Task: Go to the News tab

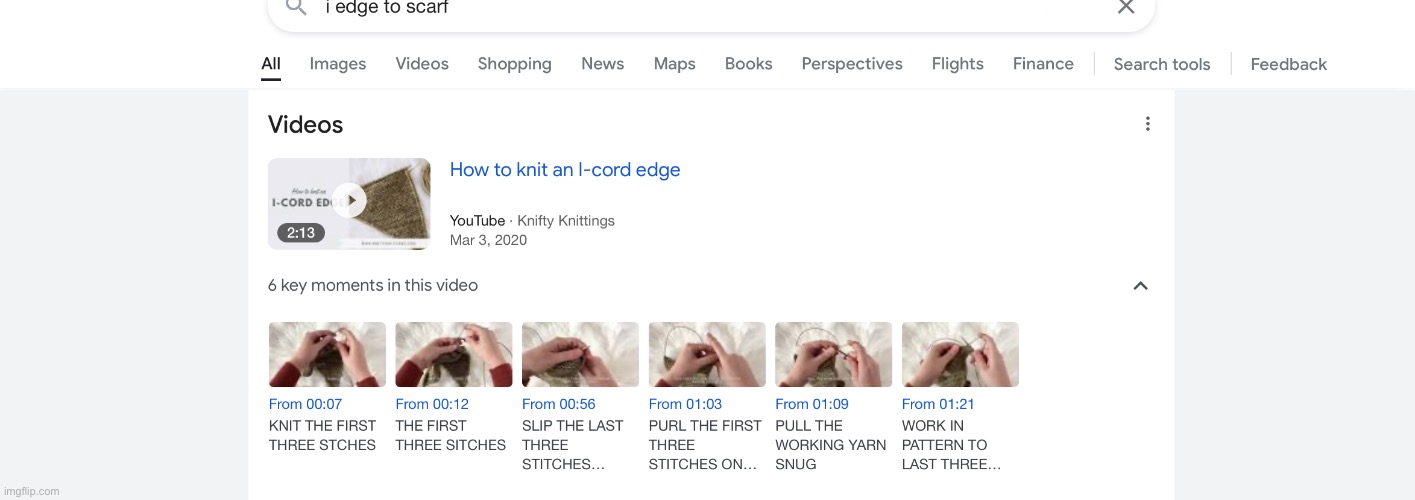Action: tap(602, 64)
